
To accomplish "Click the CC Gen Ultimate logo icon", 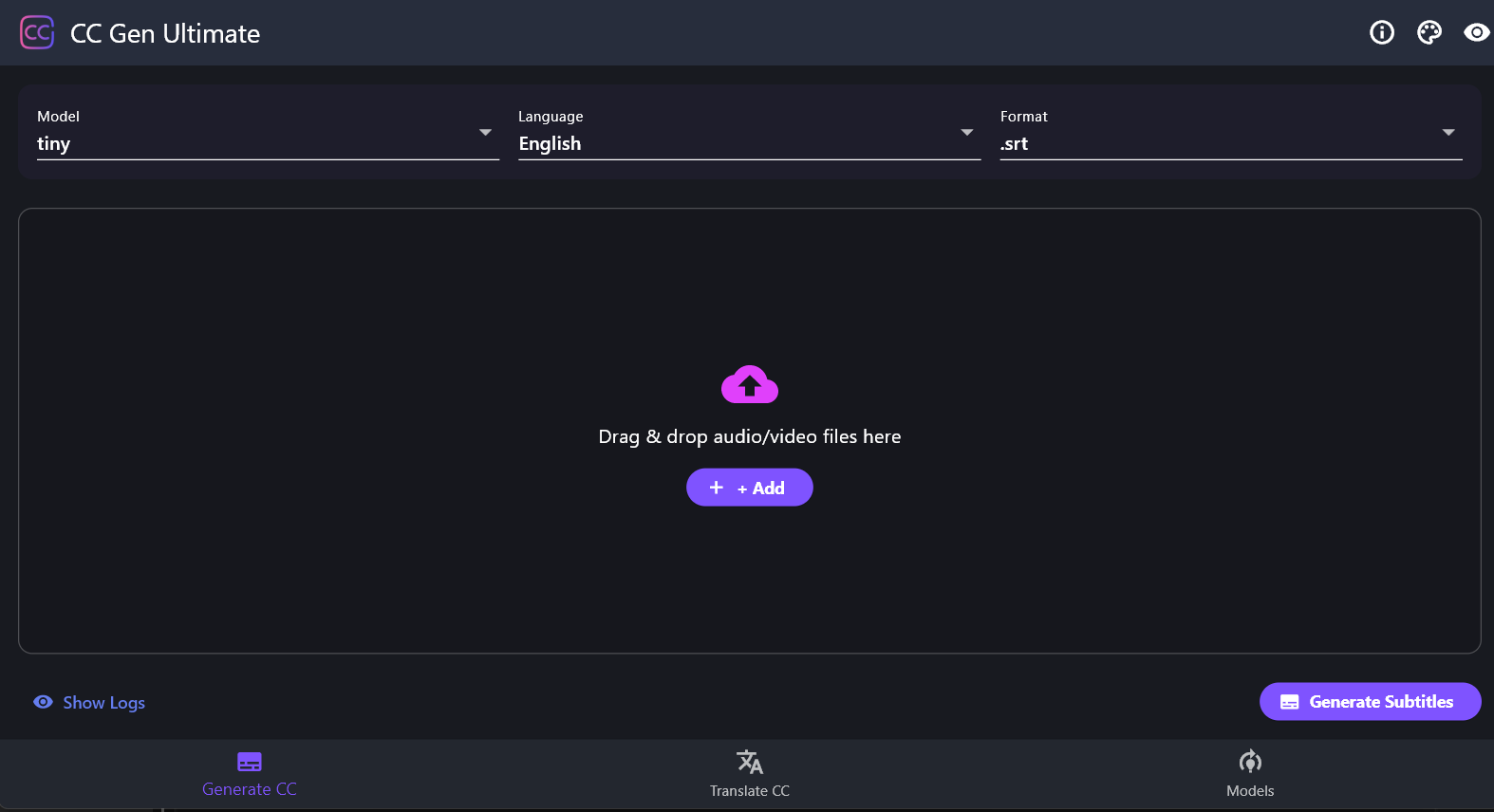I will point(37,33).
